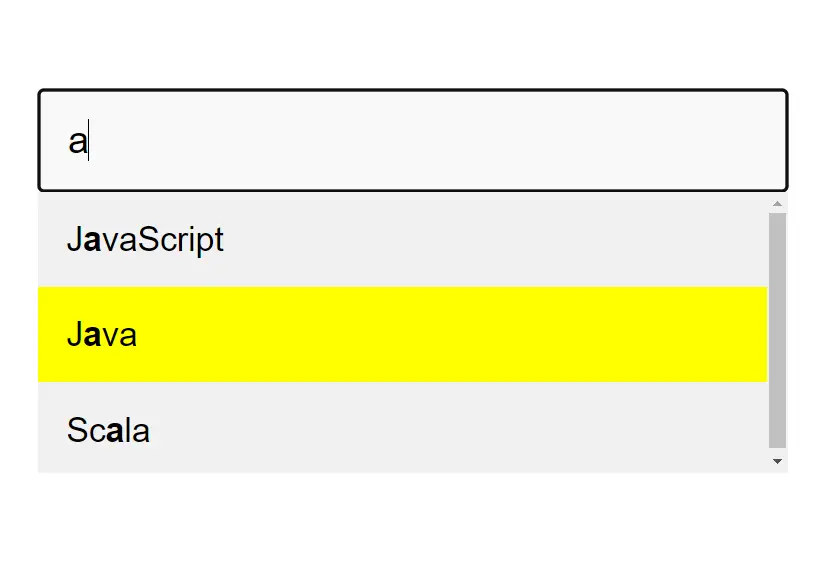Click the scrollbar down arrow
828x569 pixels.
(x=777, y=461)
